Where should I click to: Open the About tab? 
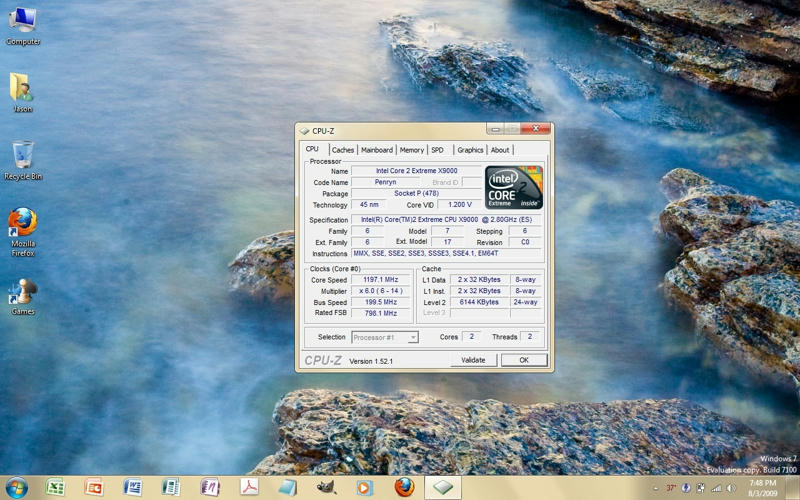point(500,150)
